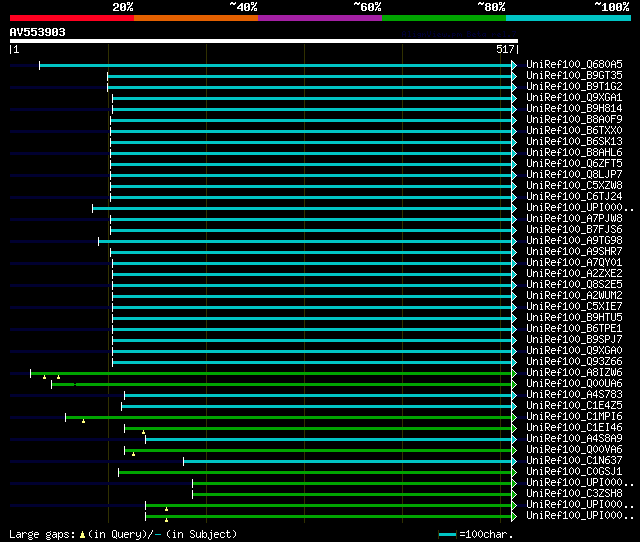
Task: Click the green arrowhead beside the C3ZSH8 label
Action: pyautogui.click(x=514, y=494)
